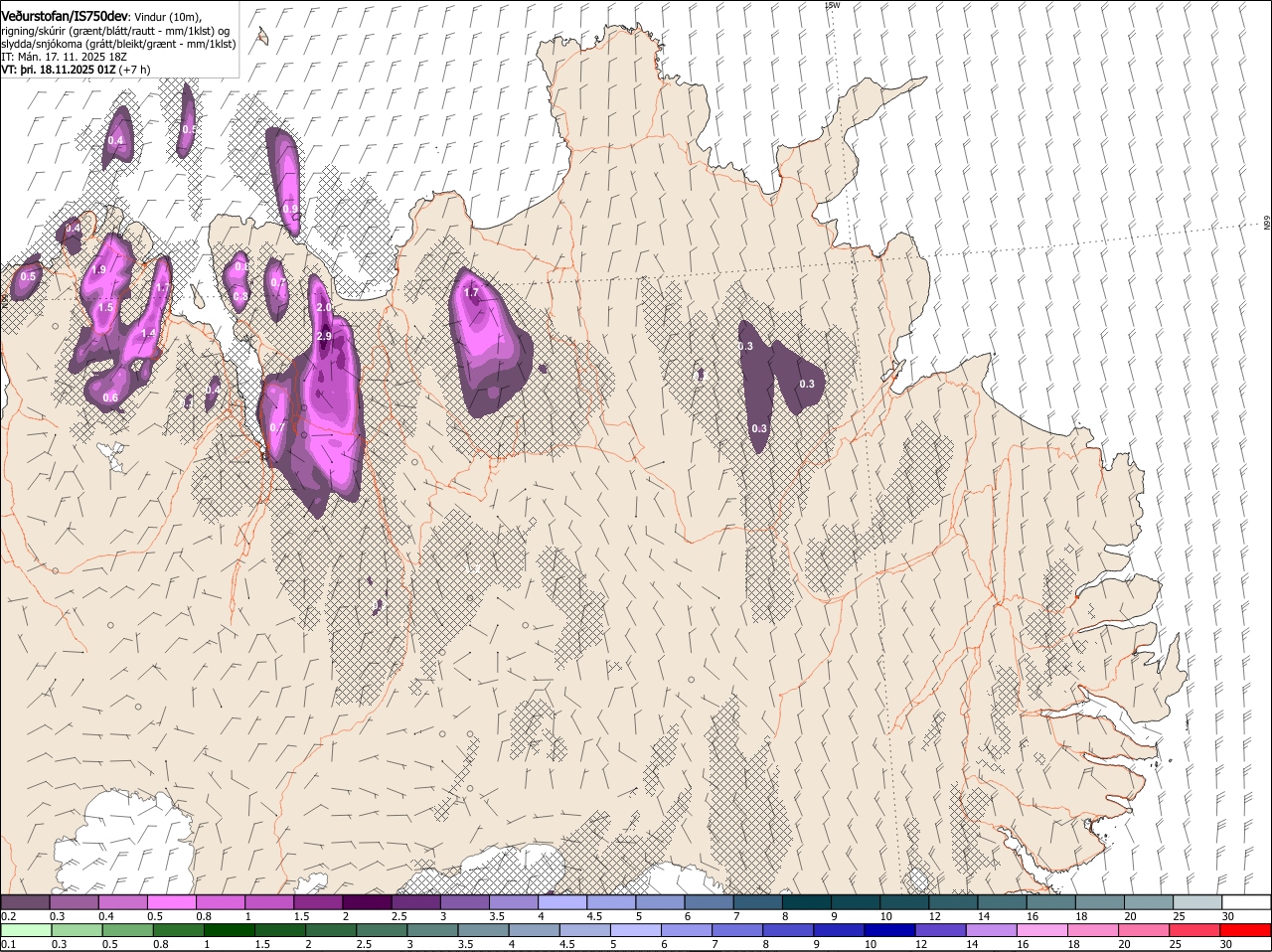
Task: Pick the pink rain scale swatch at 18
Action: (x=1093, y=930)
